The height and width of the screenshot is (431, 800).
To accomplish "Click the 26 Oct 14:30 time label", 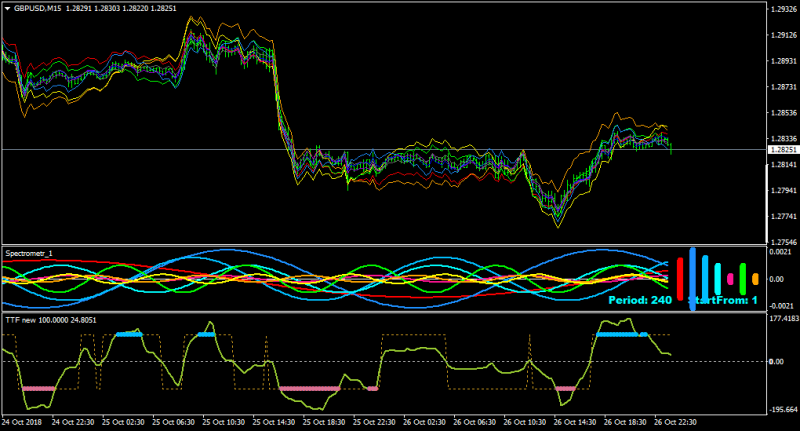I will pyautogui.click(x=575, y=422).
